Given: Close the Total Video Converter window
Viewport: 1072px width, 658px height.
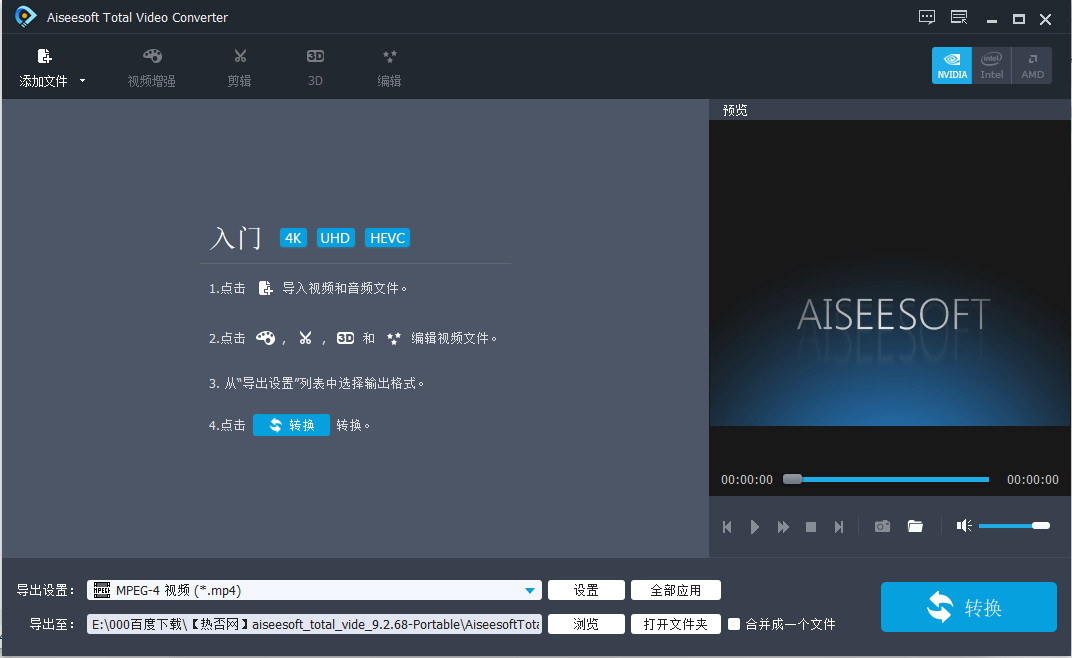Looking at the screenshot, I should point(1045,19).
